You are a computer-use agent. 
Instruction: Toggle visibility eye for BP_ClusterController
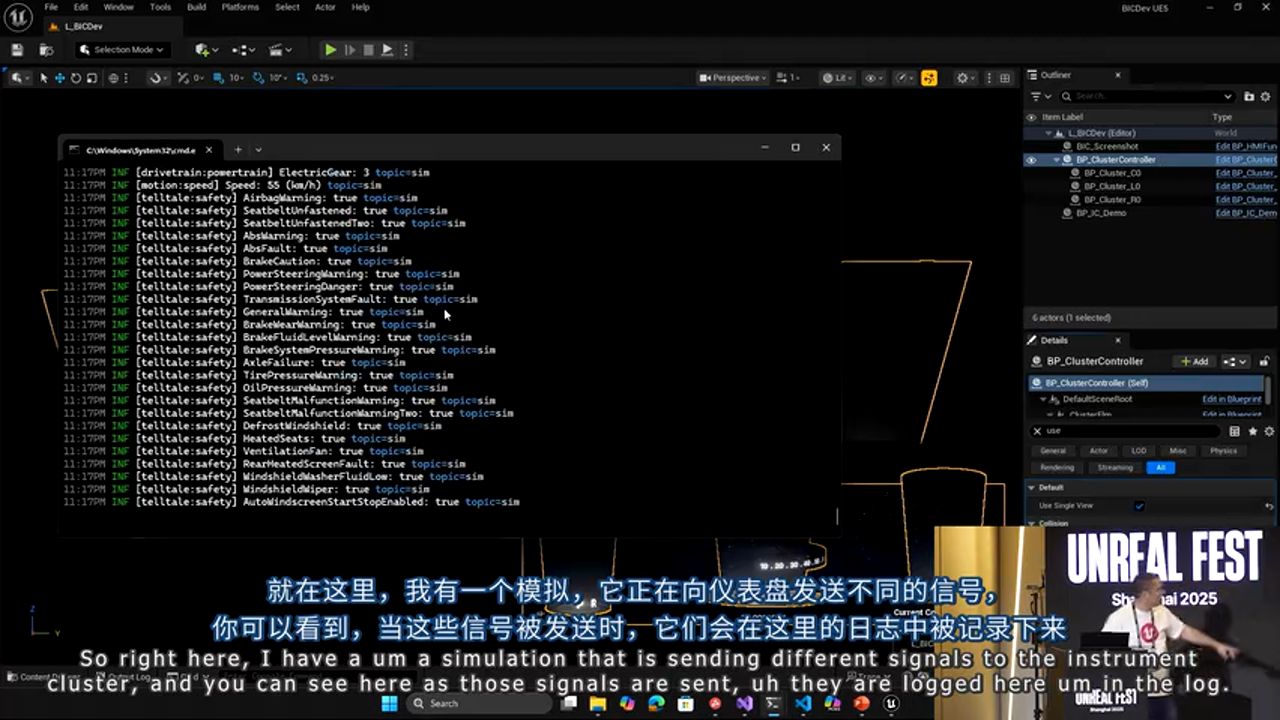(x=1031, y=160)
